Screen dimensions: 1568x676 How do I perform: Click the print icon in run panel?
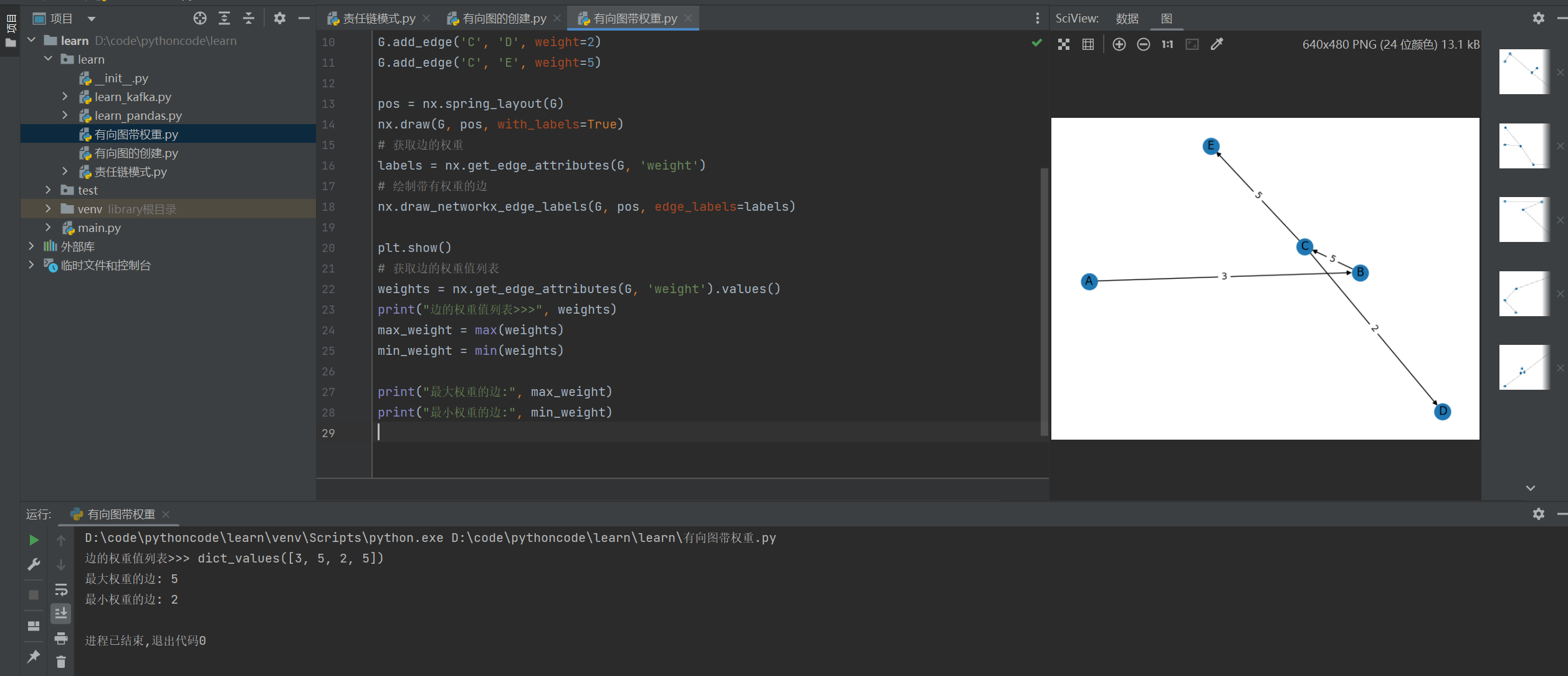(x=61, y=639)
